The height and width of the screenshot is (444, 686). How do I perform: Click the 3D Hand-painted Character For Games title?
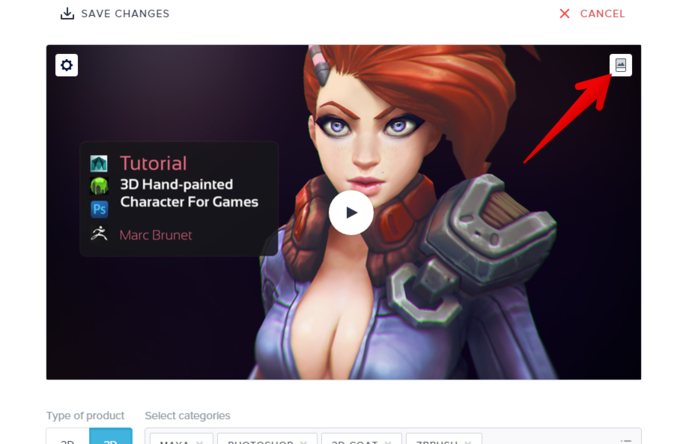(189, 193)
